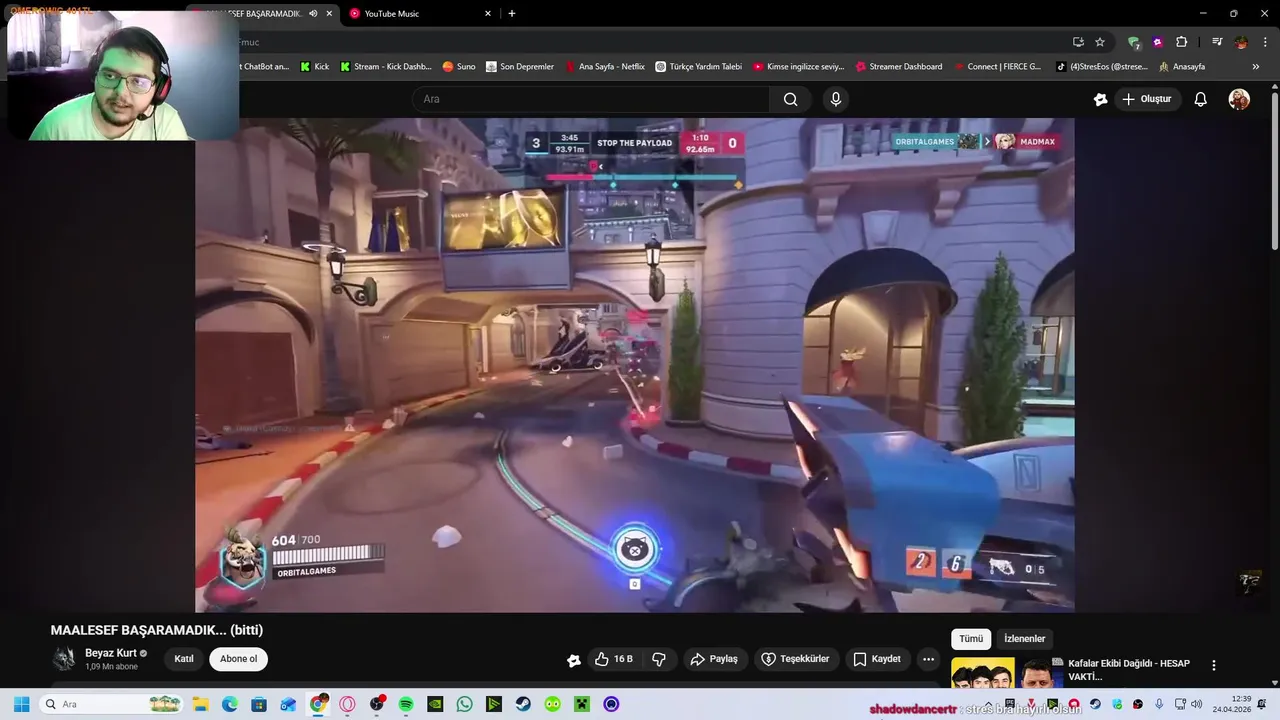Screen dimensions: 1280x720
Task: Open options menu for Kafalar Ekibi video
Action: pos(1214,665)
